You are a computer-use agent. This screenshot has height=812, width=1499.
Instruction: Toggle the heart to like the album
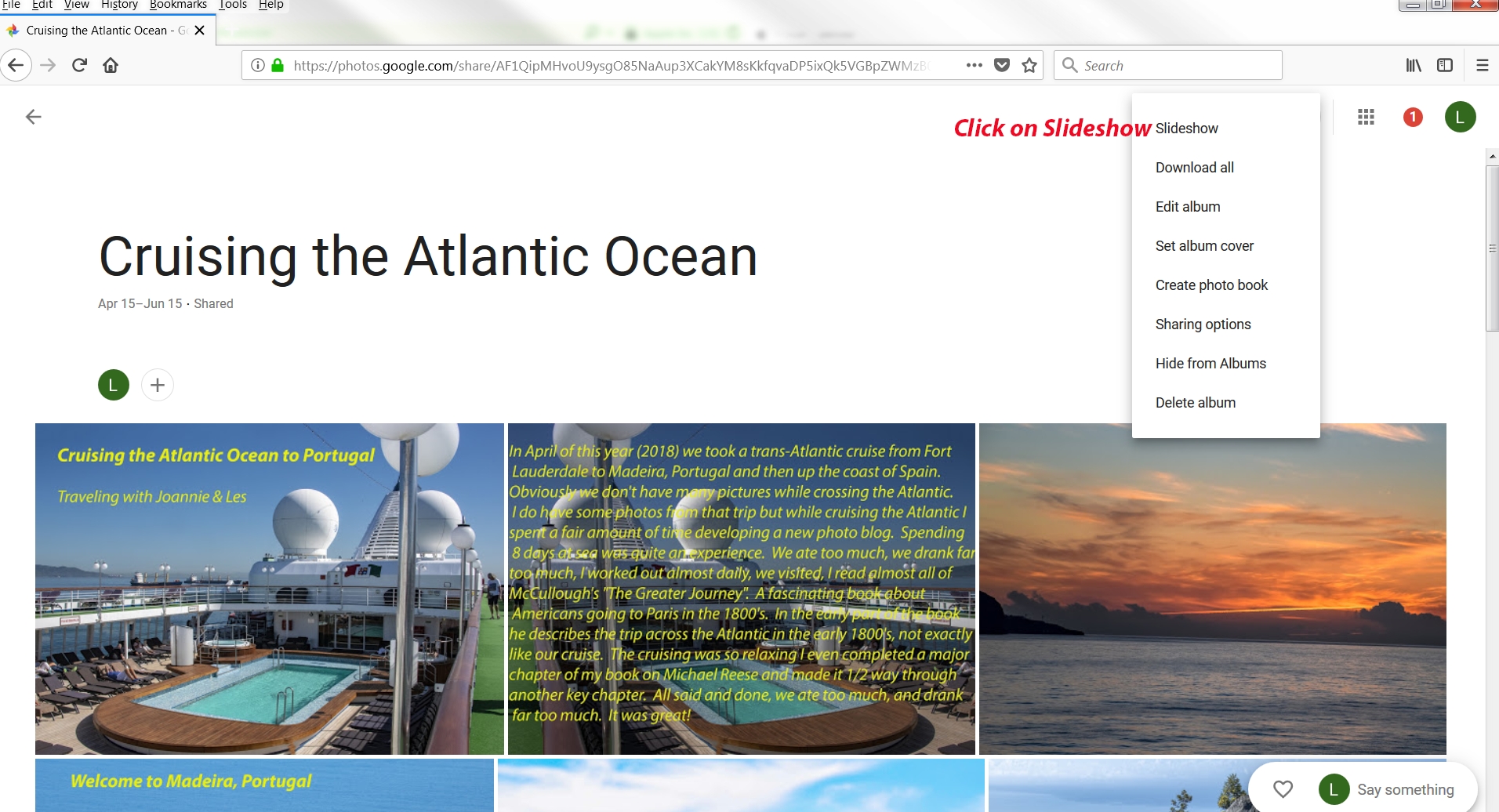coord(1283,788)
